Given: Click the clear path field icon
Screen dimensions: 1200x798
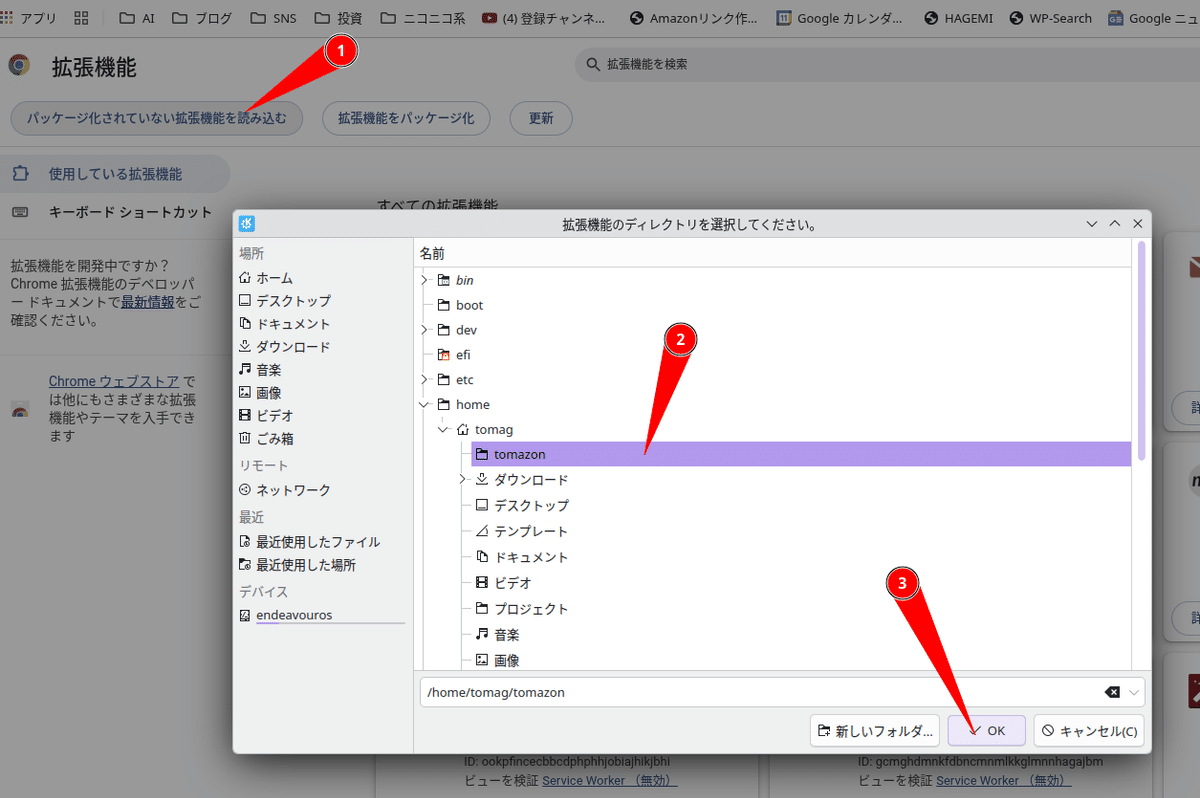Looking at the screenshot, I should pos(1112,692).
